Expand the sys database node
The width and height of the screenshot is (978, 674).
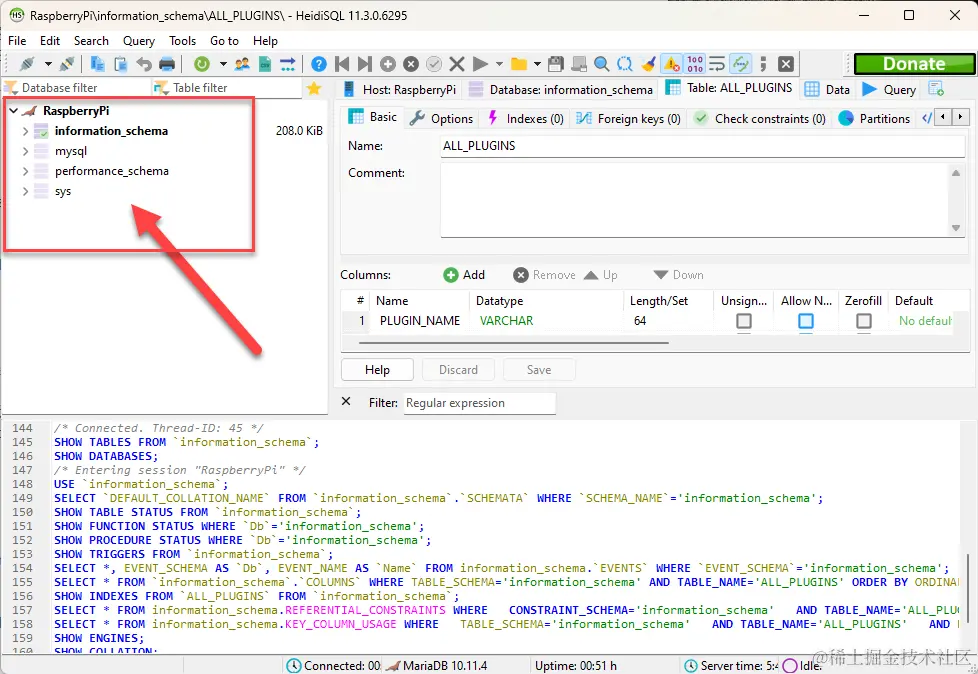25,191
